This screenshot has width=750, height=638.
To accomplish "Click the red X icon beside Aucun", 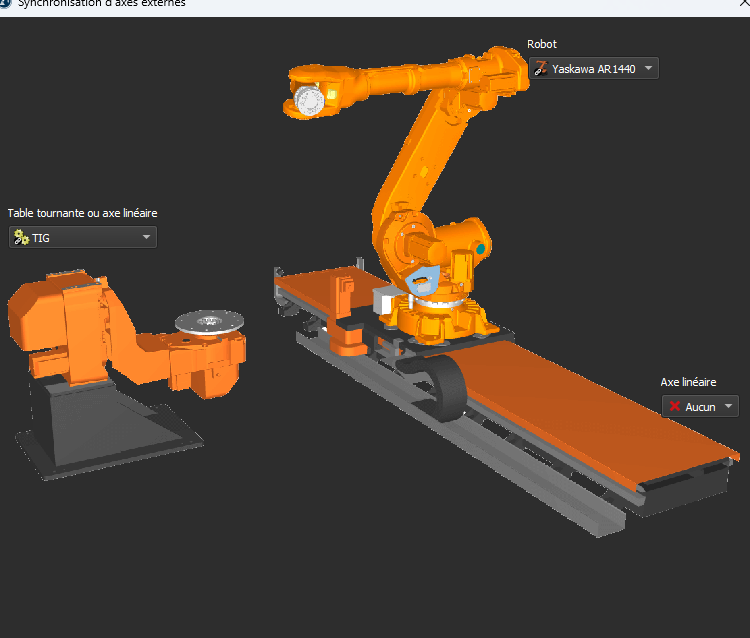I will (x=674, y=407).
